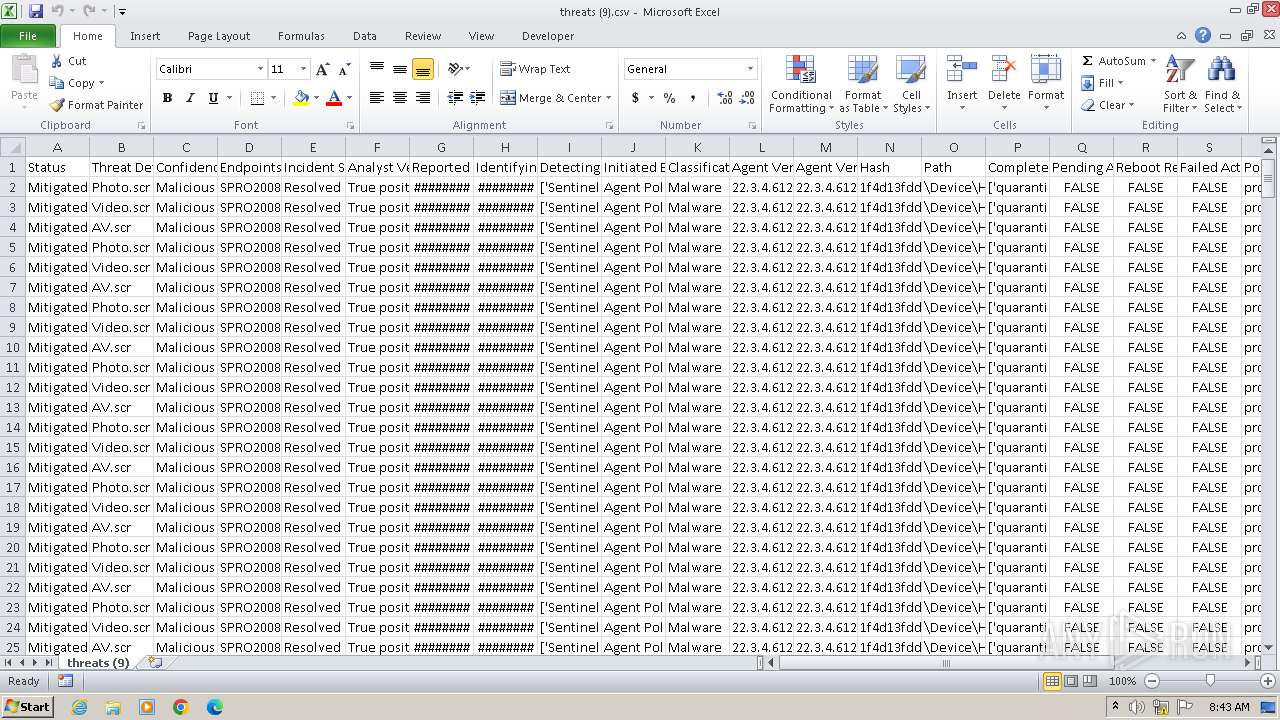This screenshot has height=720, width=1280.
Task: Open the Fill Color dropdown arrow
Action: point(316,98)
